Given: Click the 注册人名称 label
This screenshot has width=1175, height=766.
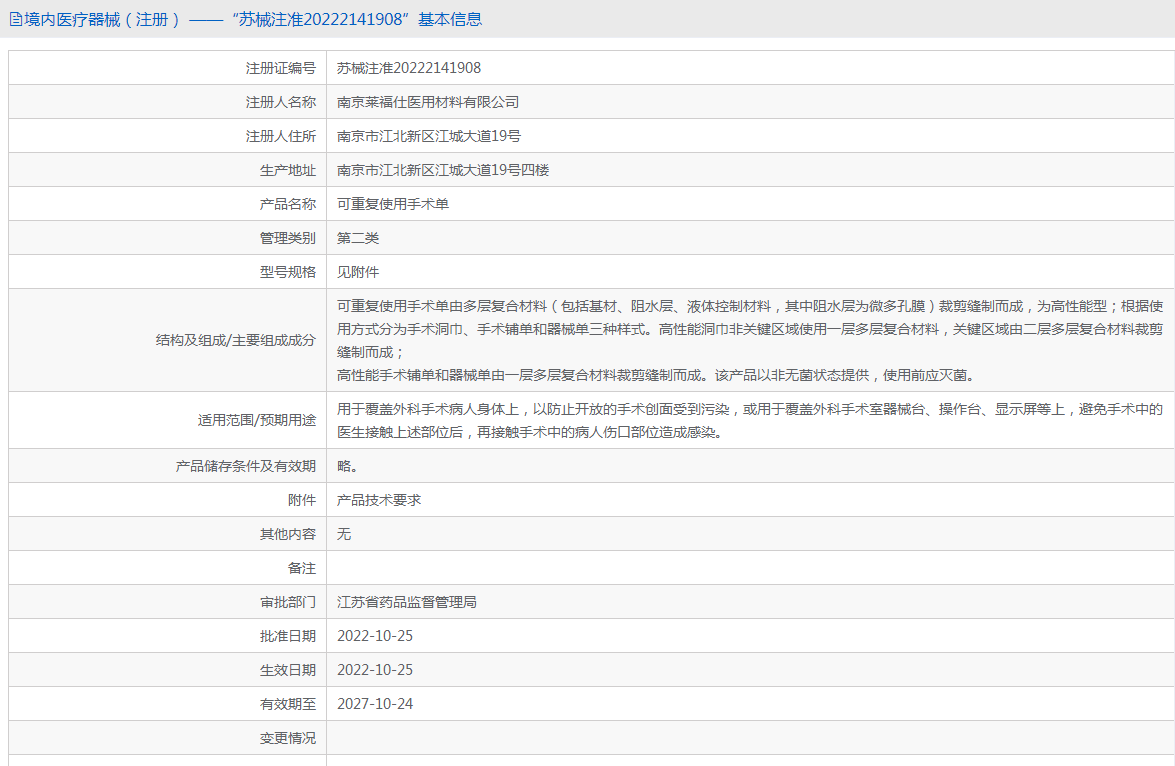Looking at the screenshot, I should pos(281,102).
